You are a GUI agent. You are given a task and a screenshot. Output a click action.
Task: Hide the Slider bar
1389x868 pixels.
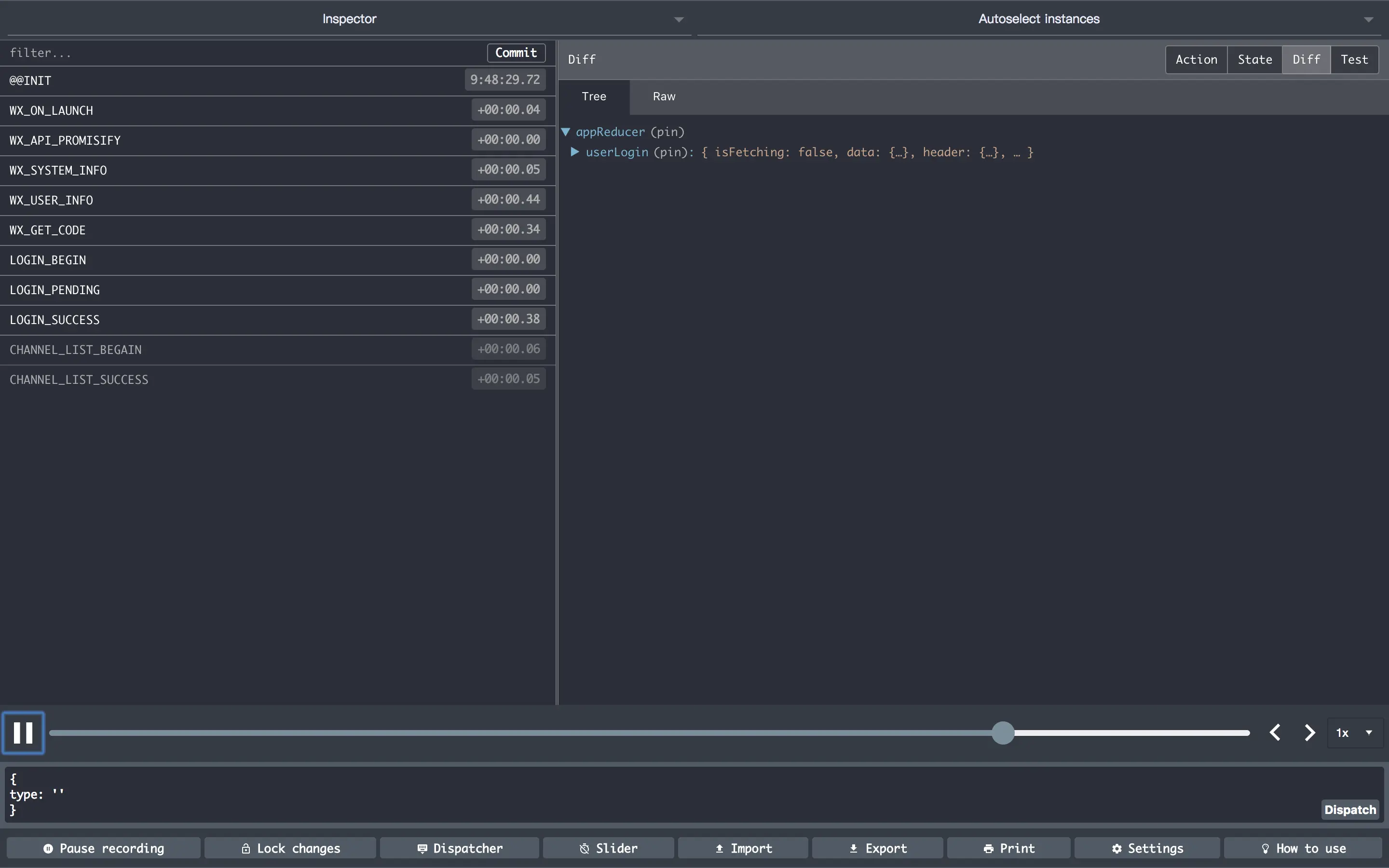pos(608,848)
